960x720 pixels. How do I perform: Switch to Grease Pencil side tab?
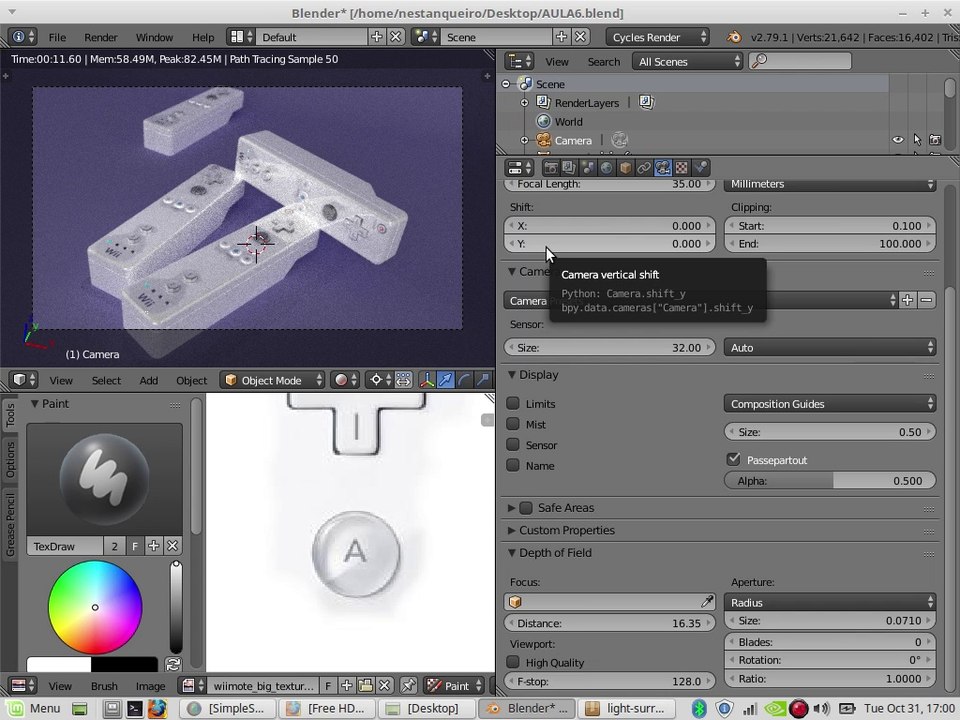[10, 525]
